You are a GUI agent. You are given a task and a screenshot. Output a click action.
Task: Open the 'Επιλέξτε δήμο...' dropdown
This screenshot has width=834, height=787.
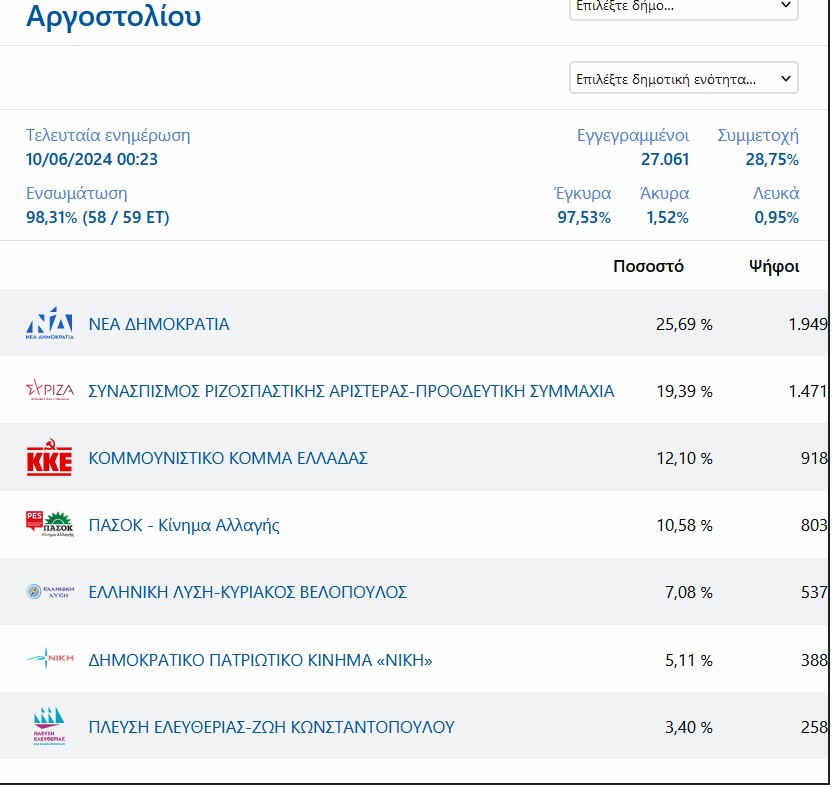(x=683, y=7)
